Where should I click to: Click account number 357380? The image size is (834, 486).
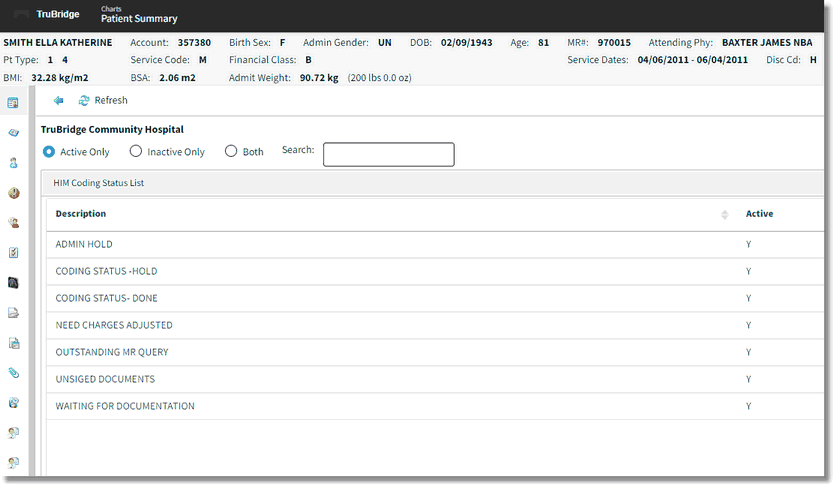(194, 43)
